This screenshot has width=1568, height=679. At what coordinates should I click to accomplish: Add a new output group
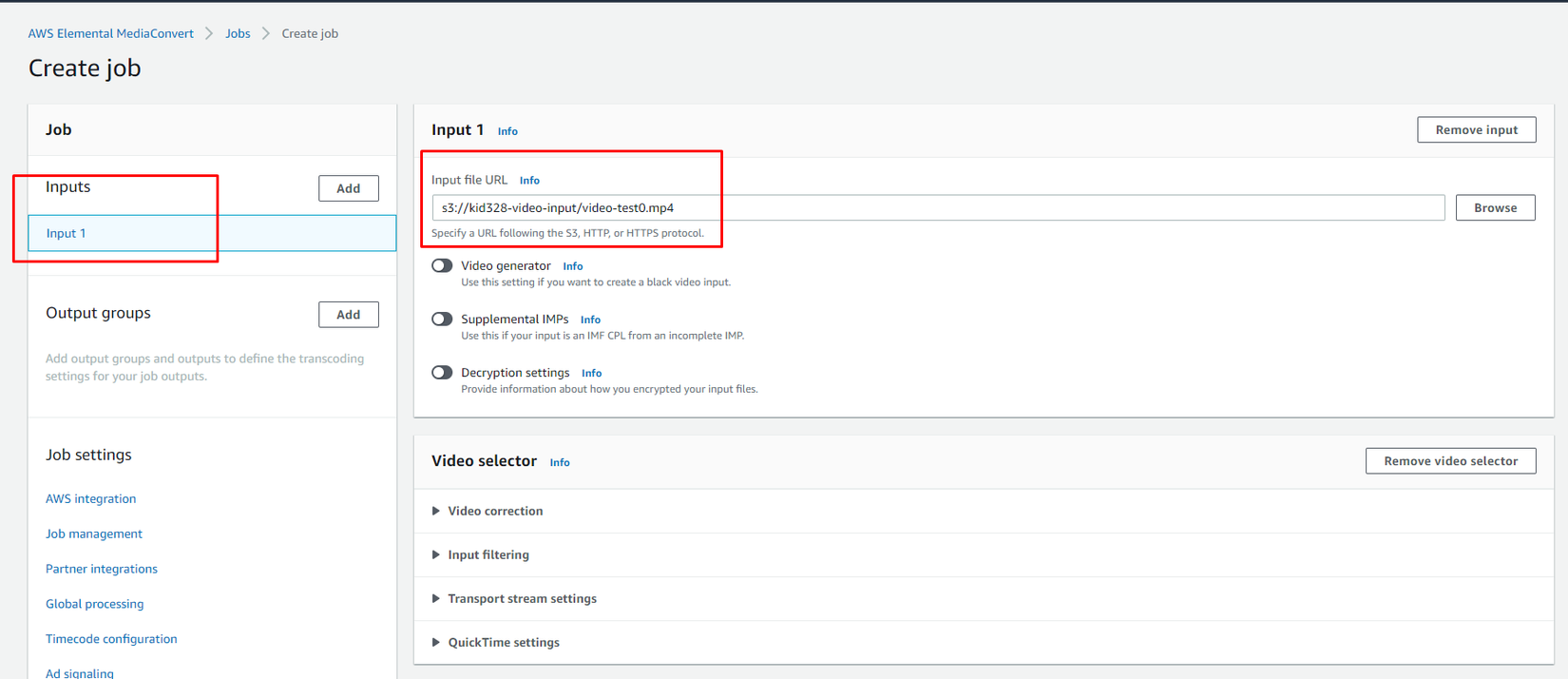[348, 315]
